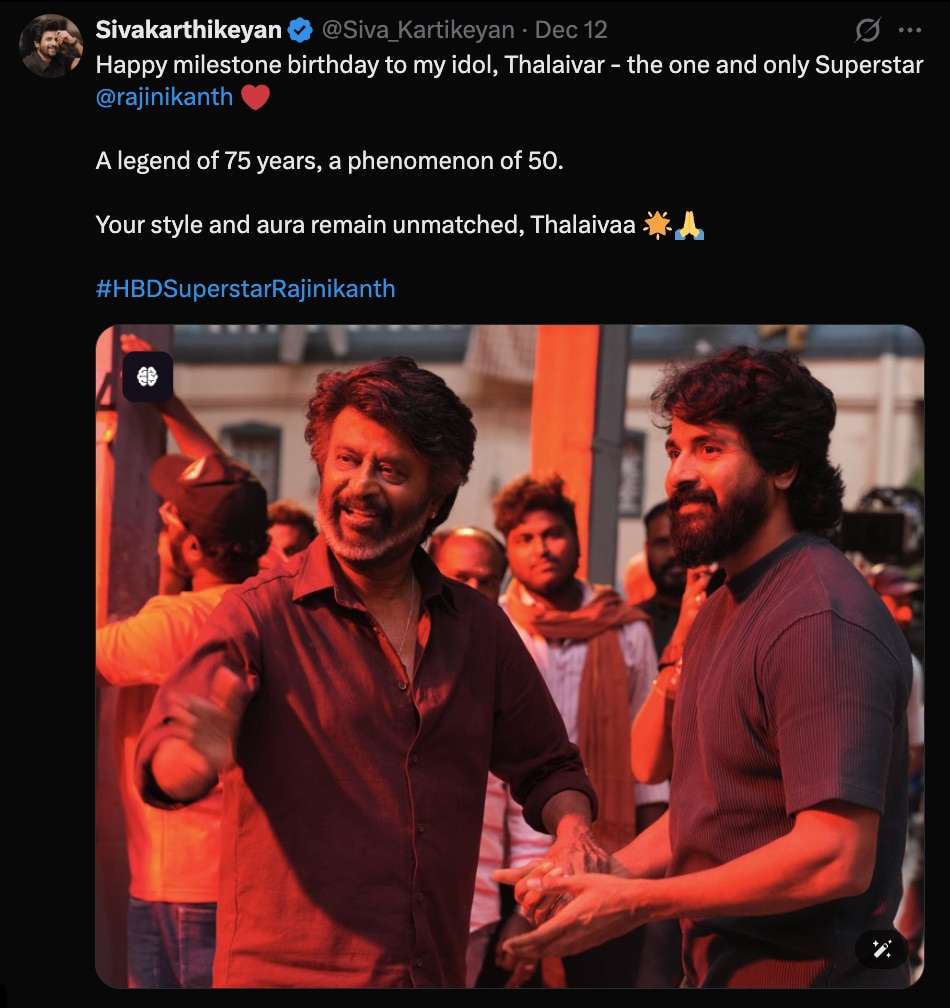Click the "Your style and aura" line

coord(365,225)
